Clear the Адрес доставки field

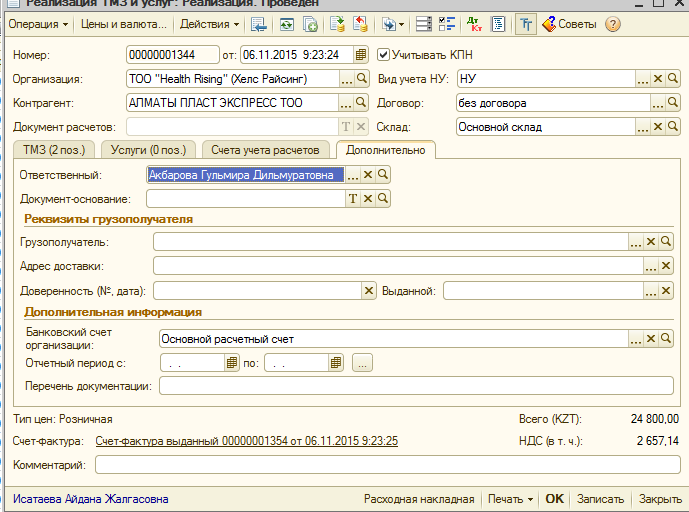pos(666,266)
